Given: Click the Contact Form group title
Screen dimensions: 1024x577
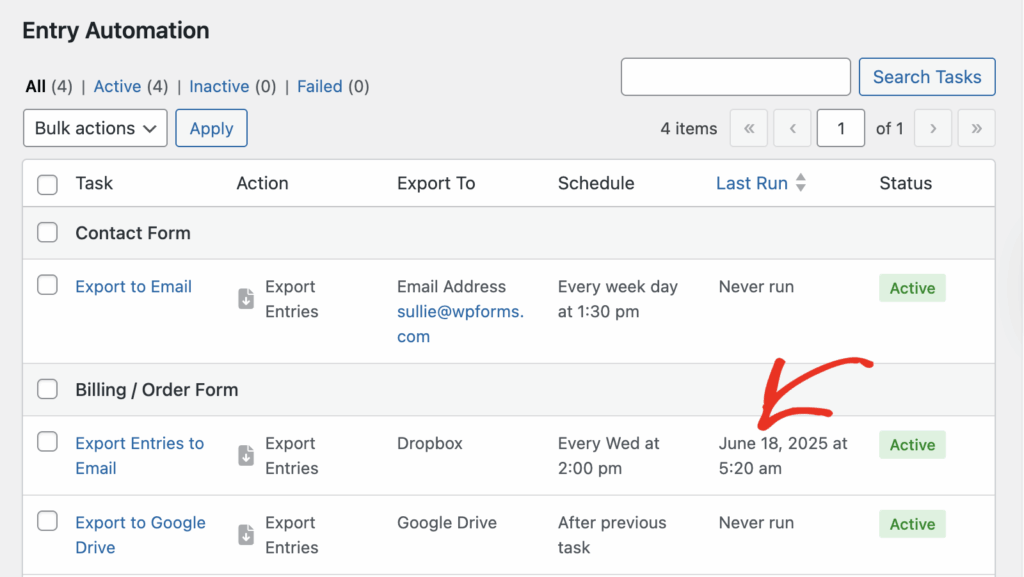Looking at the screenshot, I should 133,233.
